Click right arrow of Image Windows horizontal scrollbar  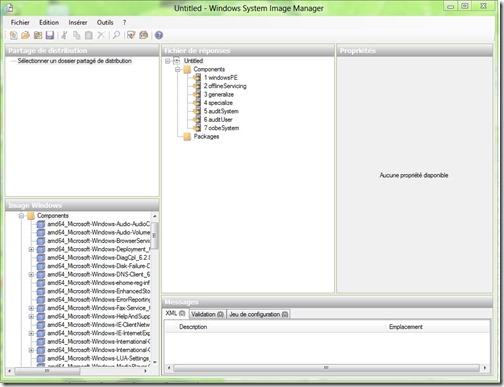(x=145, y=371)
